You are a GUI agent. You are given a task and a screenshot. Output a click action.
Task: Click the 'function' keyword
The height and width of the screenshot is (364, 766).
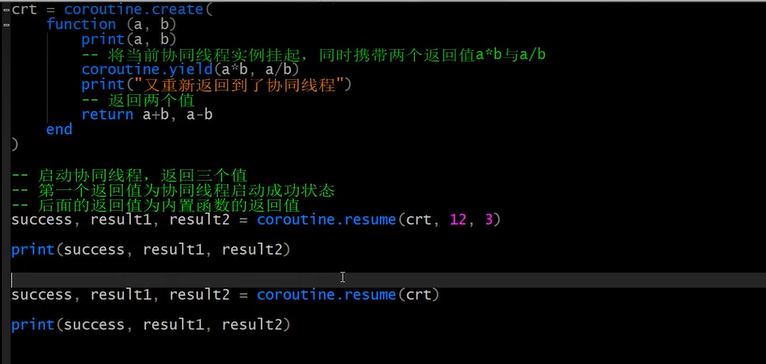tap(82, 24)
